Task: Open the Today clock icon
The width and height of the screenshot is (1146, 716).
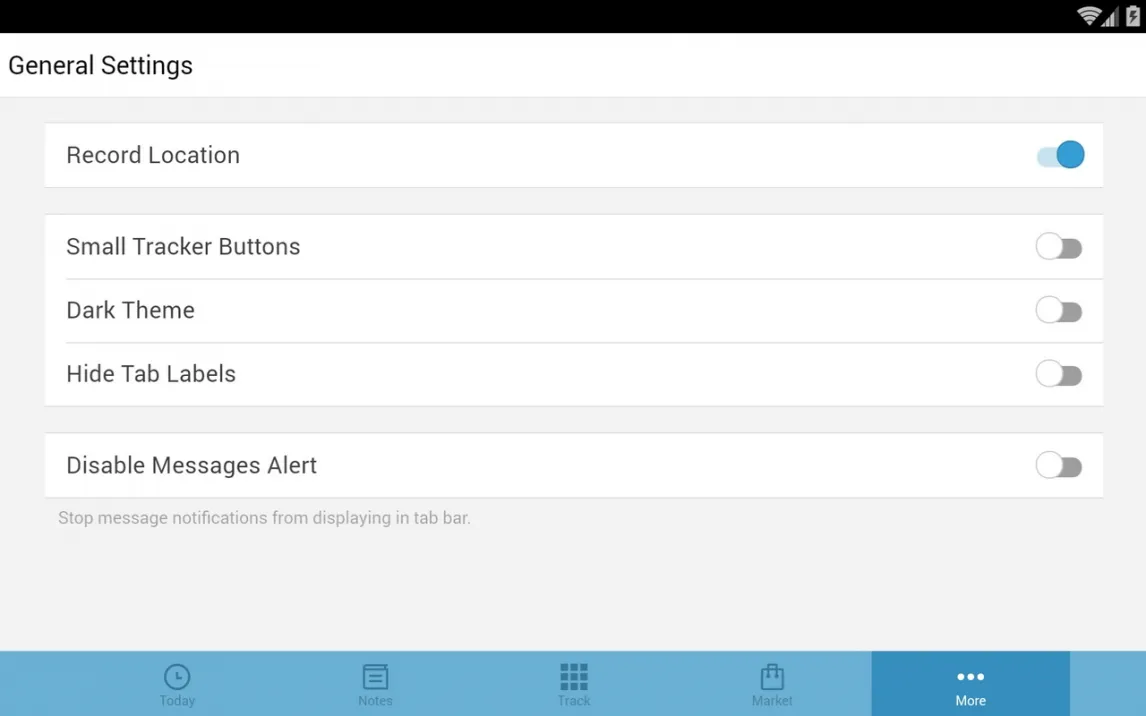Action: 177,677
